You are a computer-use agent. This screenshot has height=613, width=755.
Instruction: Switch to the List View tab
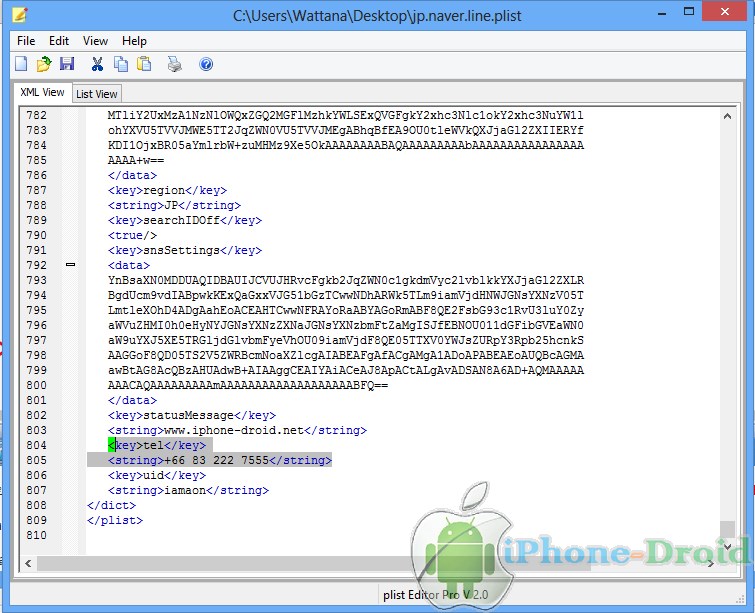[97, 94]
